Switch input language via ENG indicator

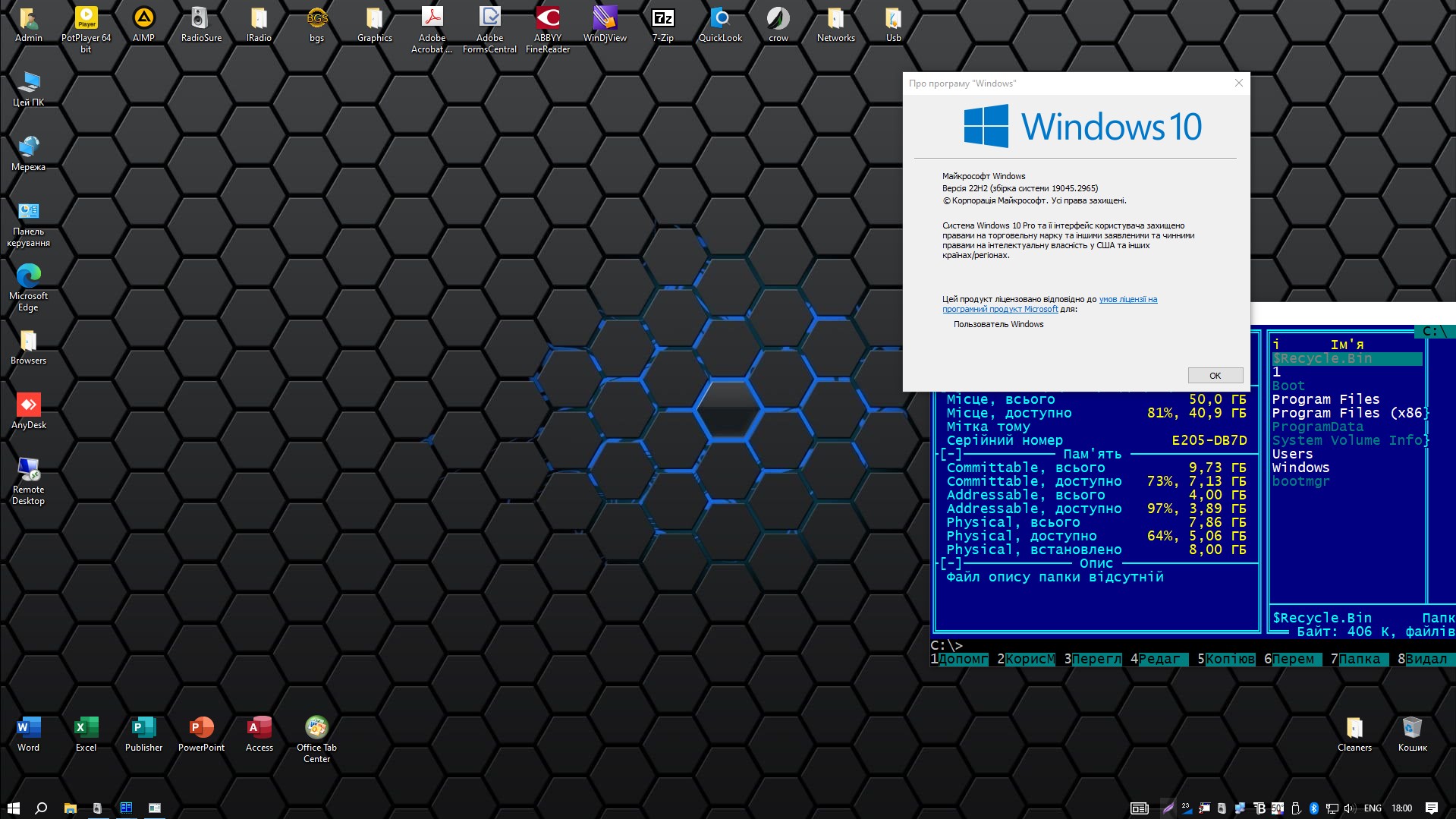point(1373,808)
